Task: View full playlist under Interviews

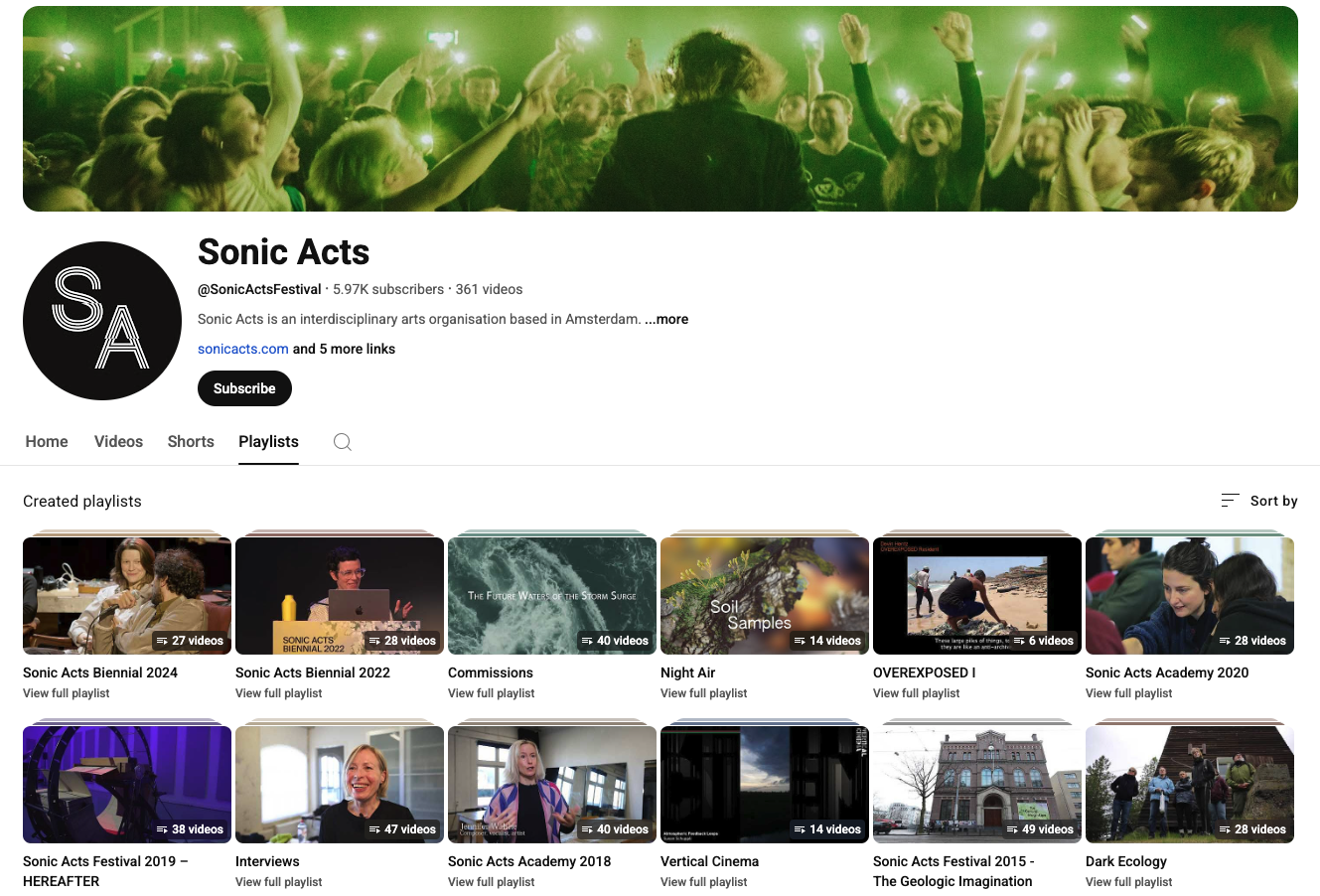Action: [x=279, y=882]
